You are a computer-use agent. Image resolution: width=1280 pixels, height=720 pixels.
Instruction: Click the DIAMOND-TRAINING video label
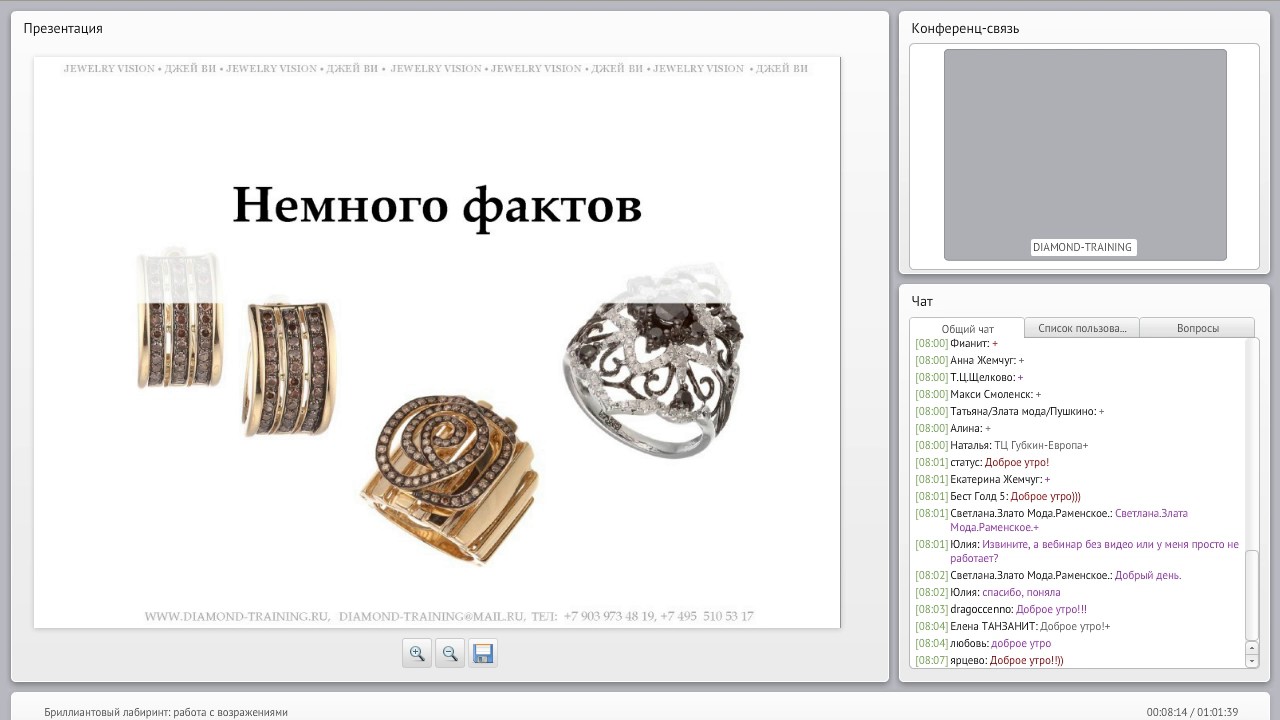pos(1083,247)
